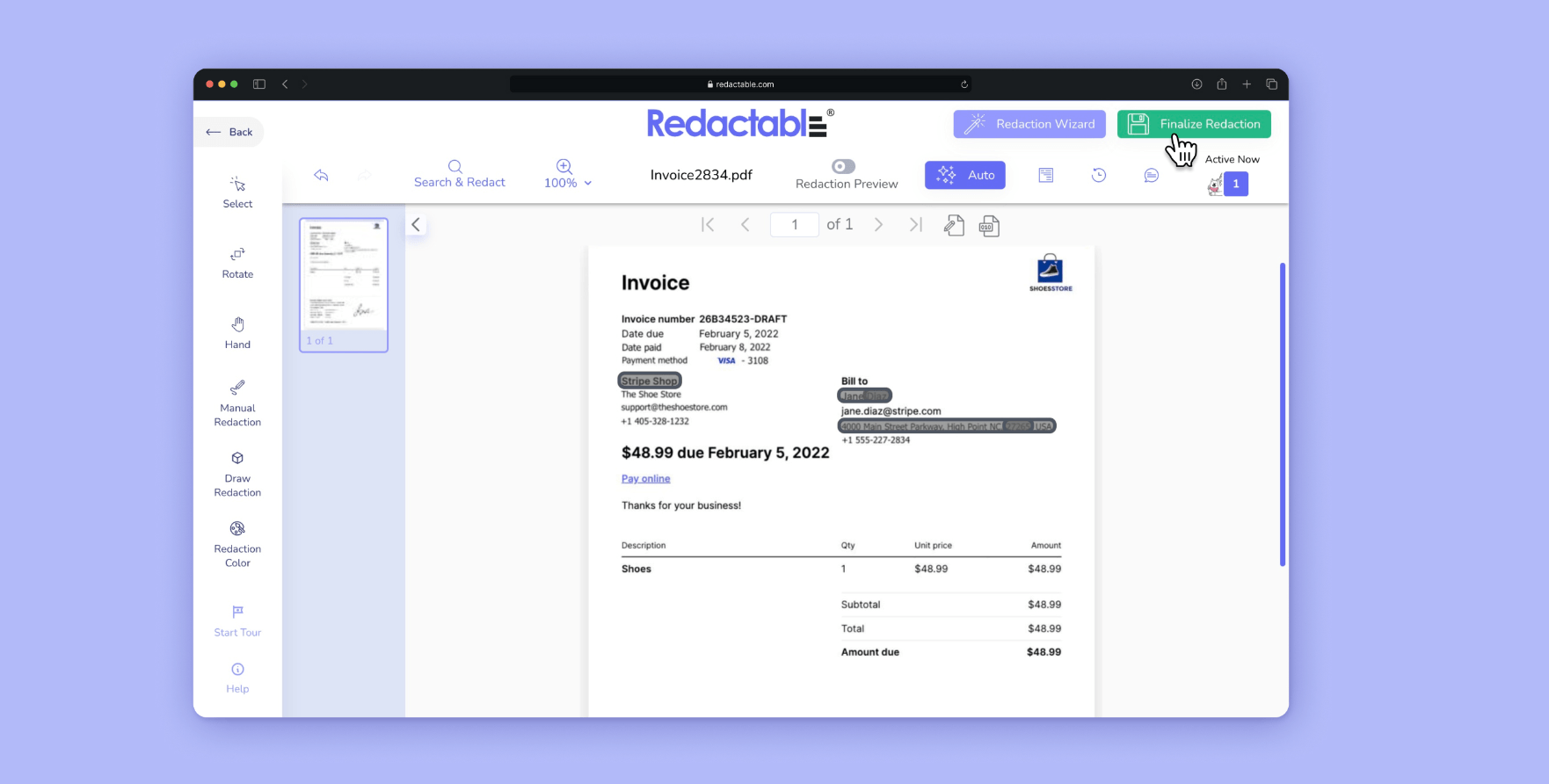Screen dimensions: 1549x784
Task: Collapse the thumbnail panel with chevron
Action: (416, 225)
